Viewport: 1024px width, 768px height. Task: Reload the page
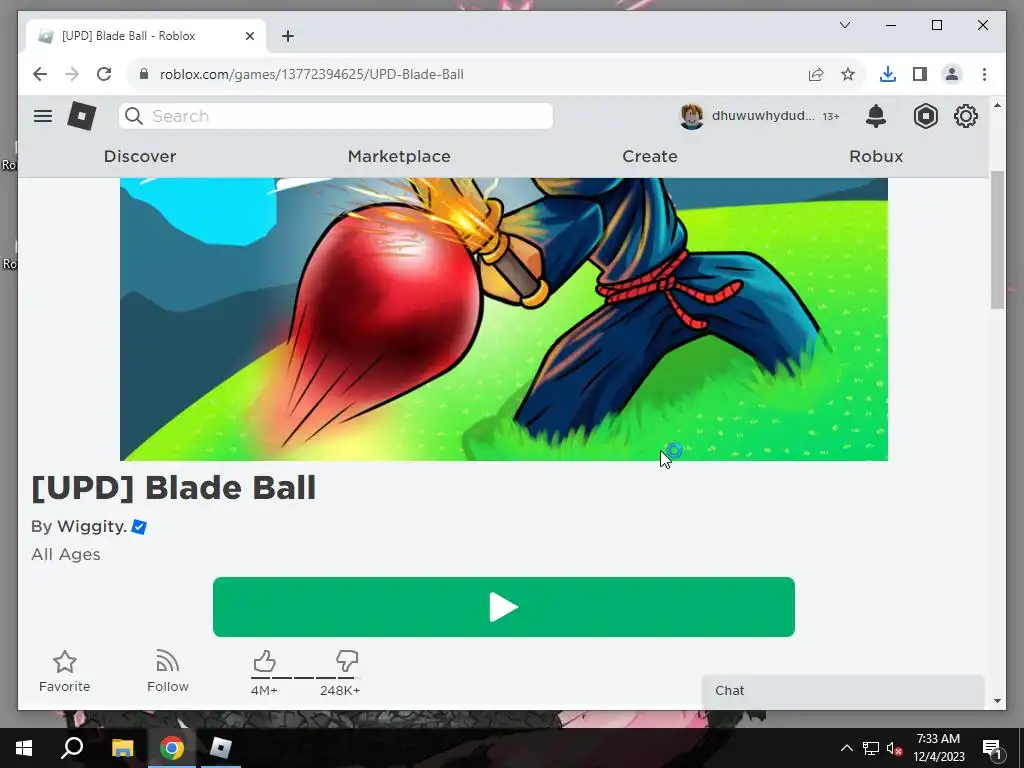104,74
